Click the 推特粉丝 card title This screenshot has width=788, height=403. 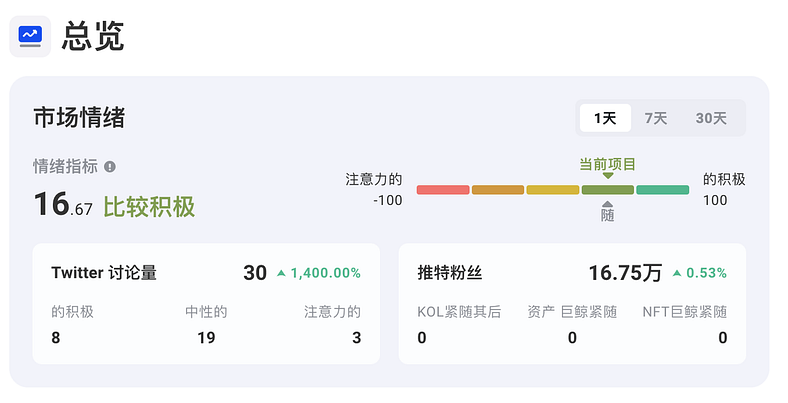(x=450, y=273)
